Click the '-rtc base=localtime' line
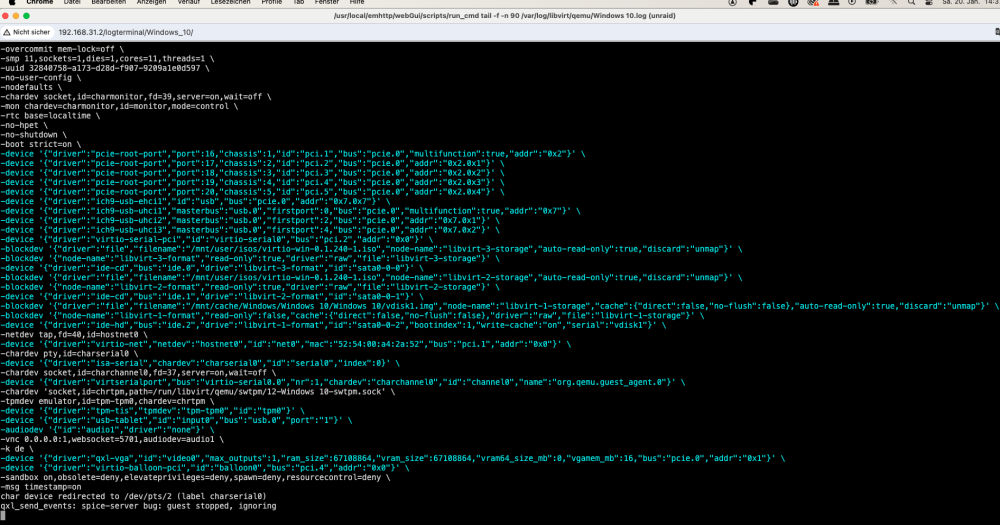1000x525 pixels. pyautogui.click(x=50, y=116)
